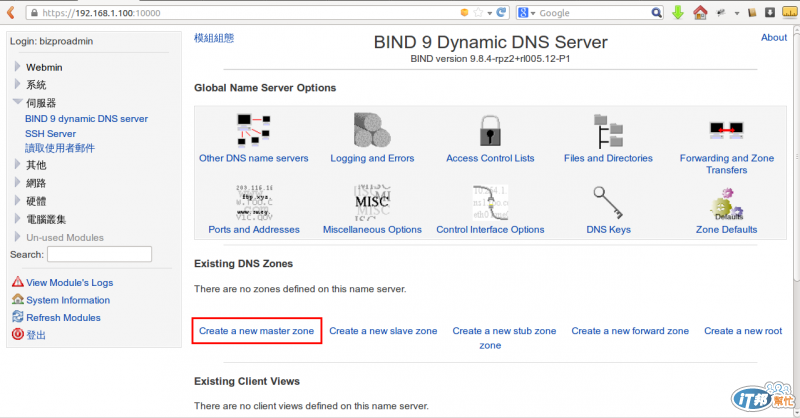Open the search engine dropdown next to Google
This screenshot has width=800, height=418.
(x=533, y=13)
